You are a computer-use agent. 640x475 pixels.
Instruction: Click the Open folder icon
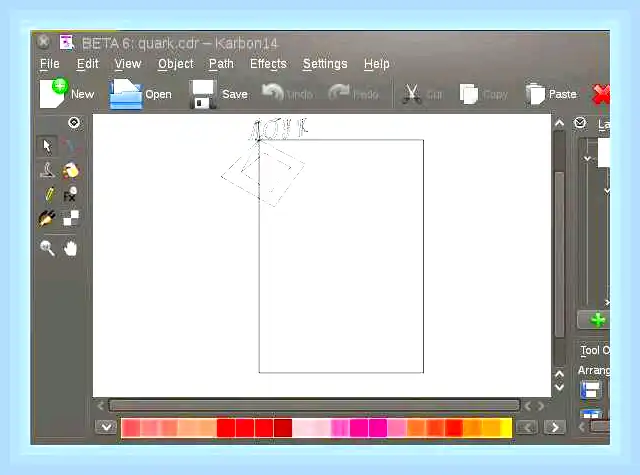(x=126, y=94)
